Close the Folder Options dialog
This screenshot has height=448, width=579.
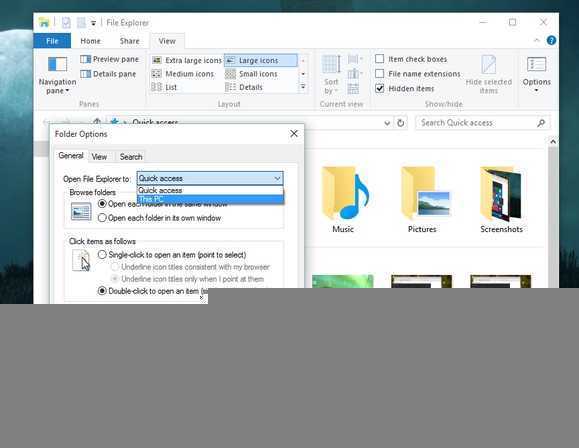click(294, 134)
